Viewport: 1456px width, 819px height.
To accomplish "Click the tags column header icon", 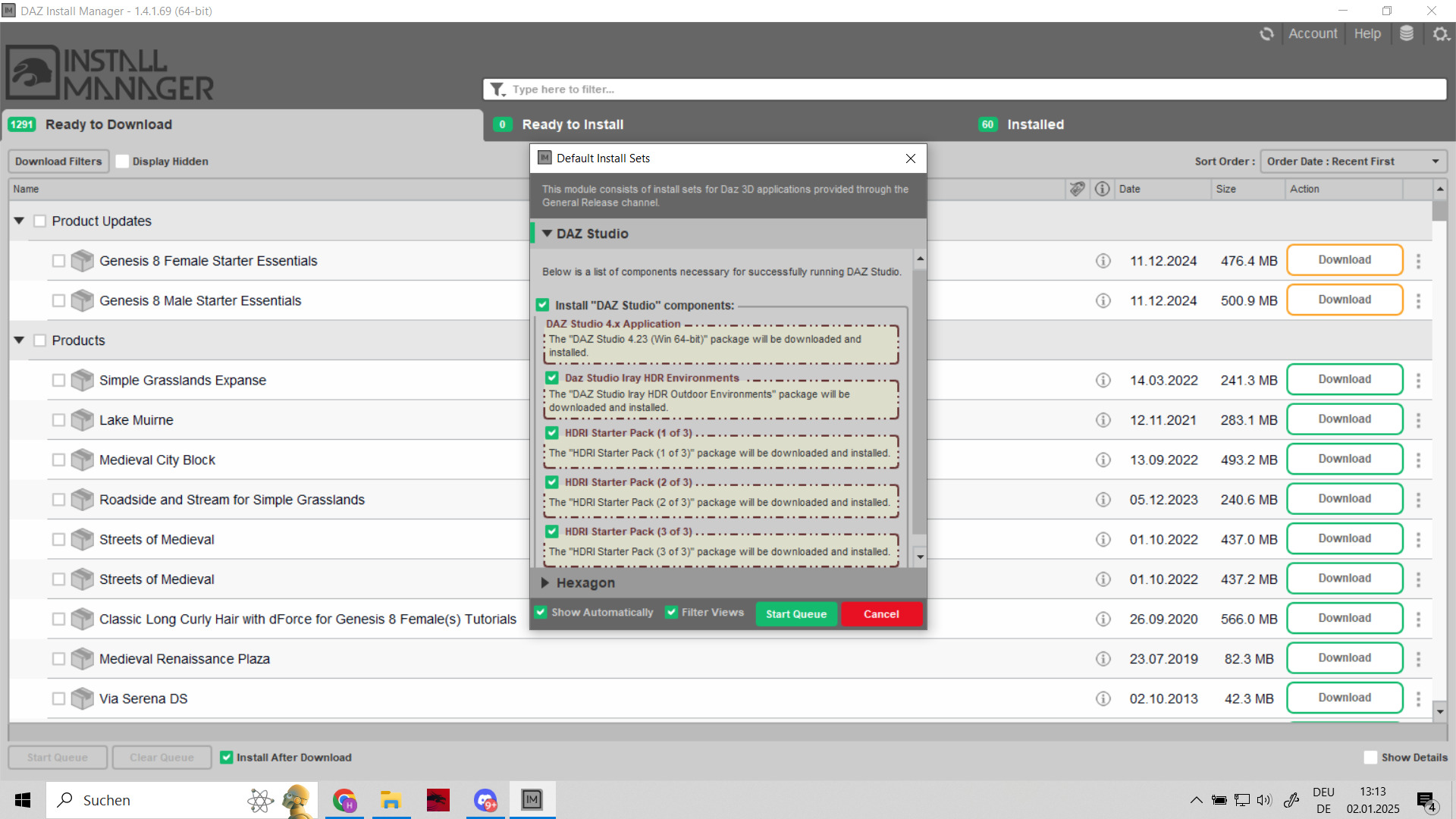I will coord(1077,189).
